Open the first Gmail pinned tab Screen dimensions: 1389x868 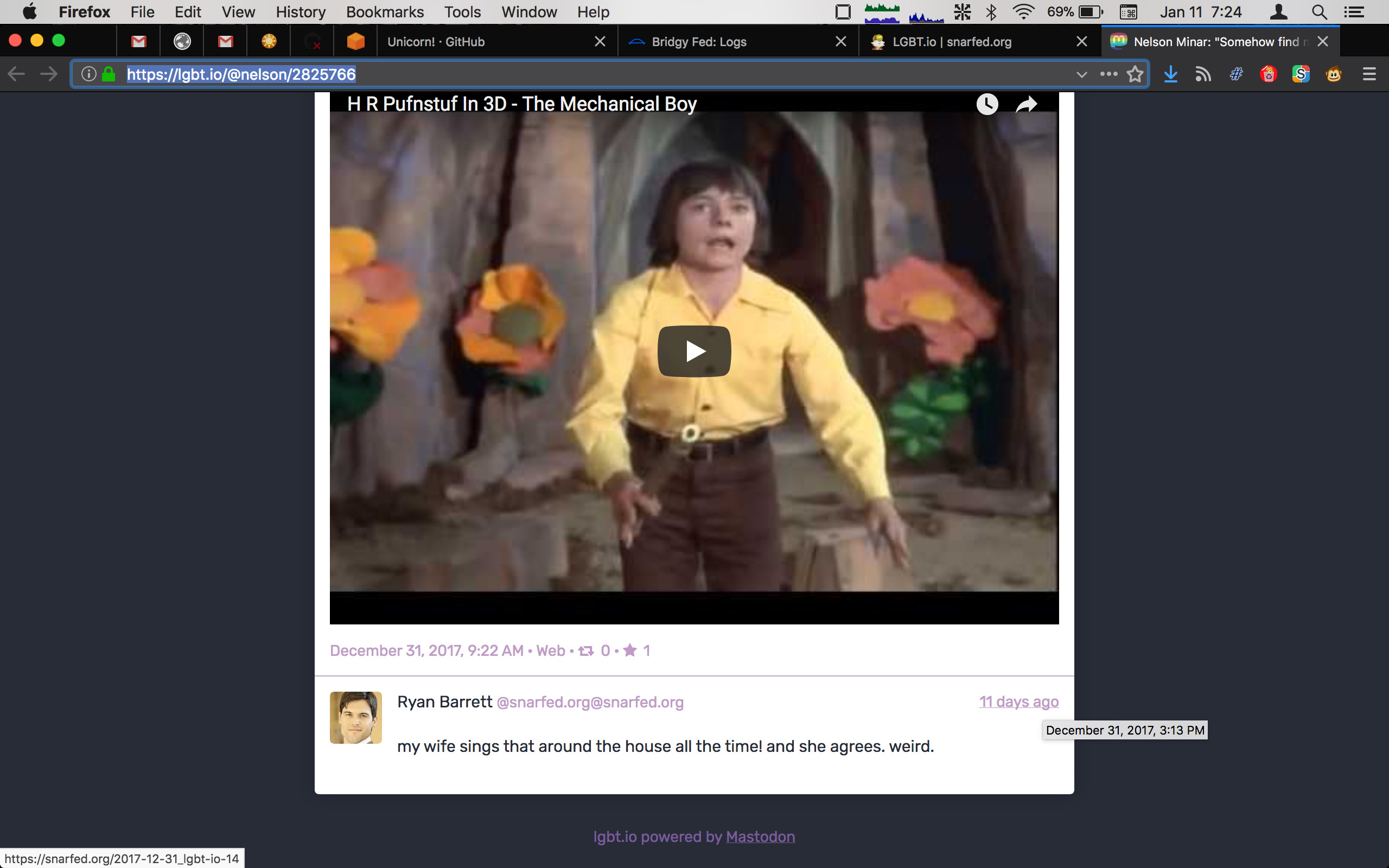[138, 41]
